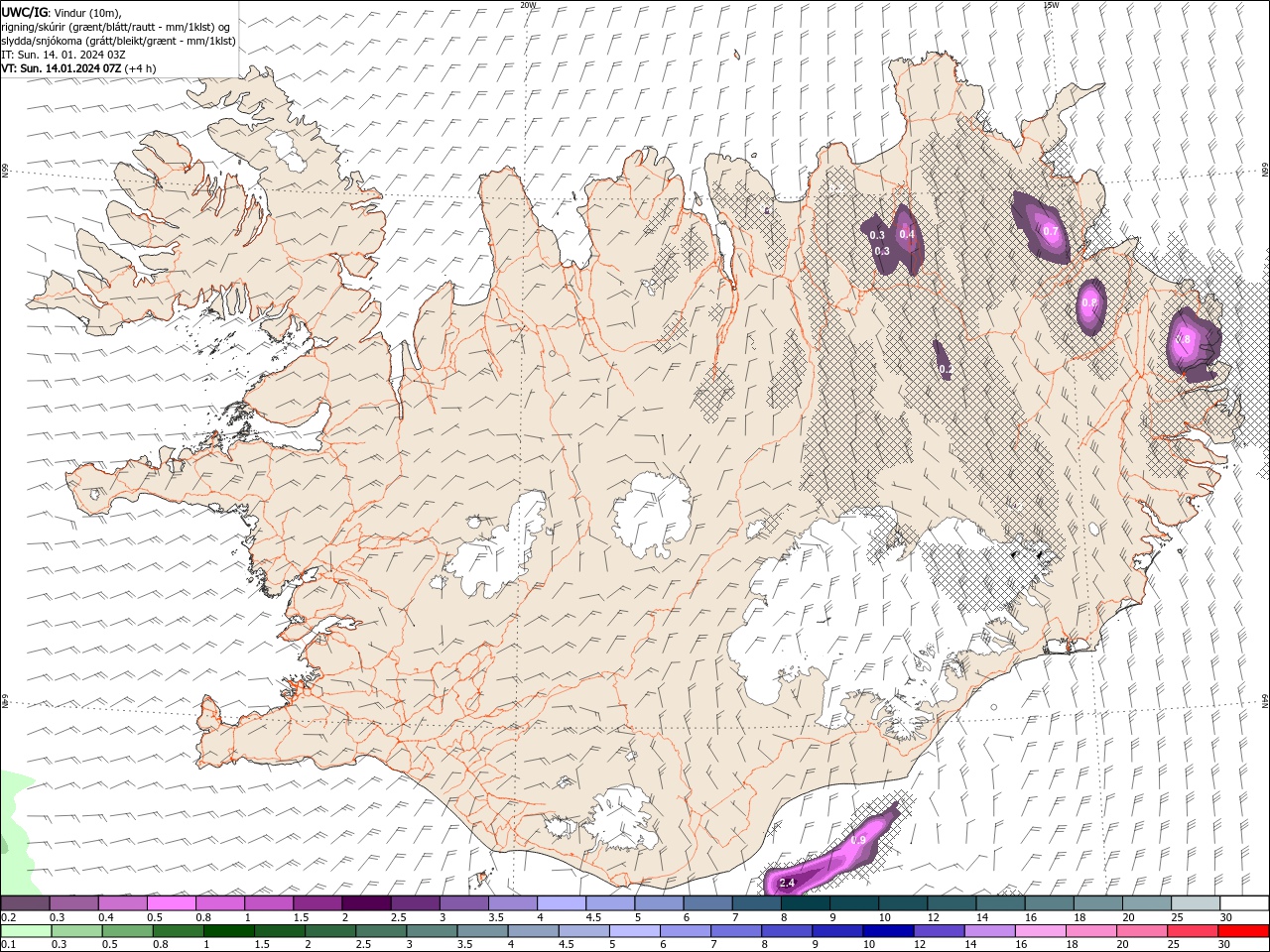Select the crimson 25 rain legend swatch
This screenshot has height=952, width=1270.
(1192, 931)
